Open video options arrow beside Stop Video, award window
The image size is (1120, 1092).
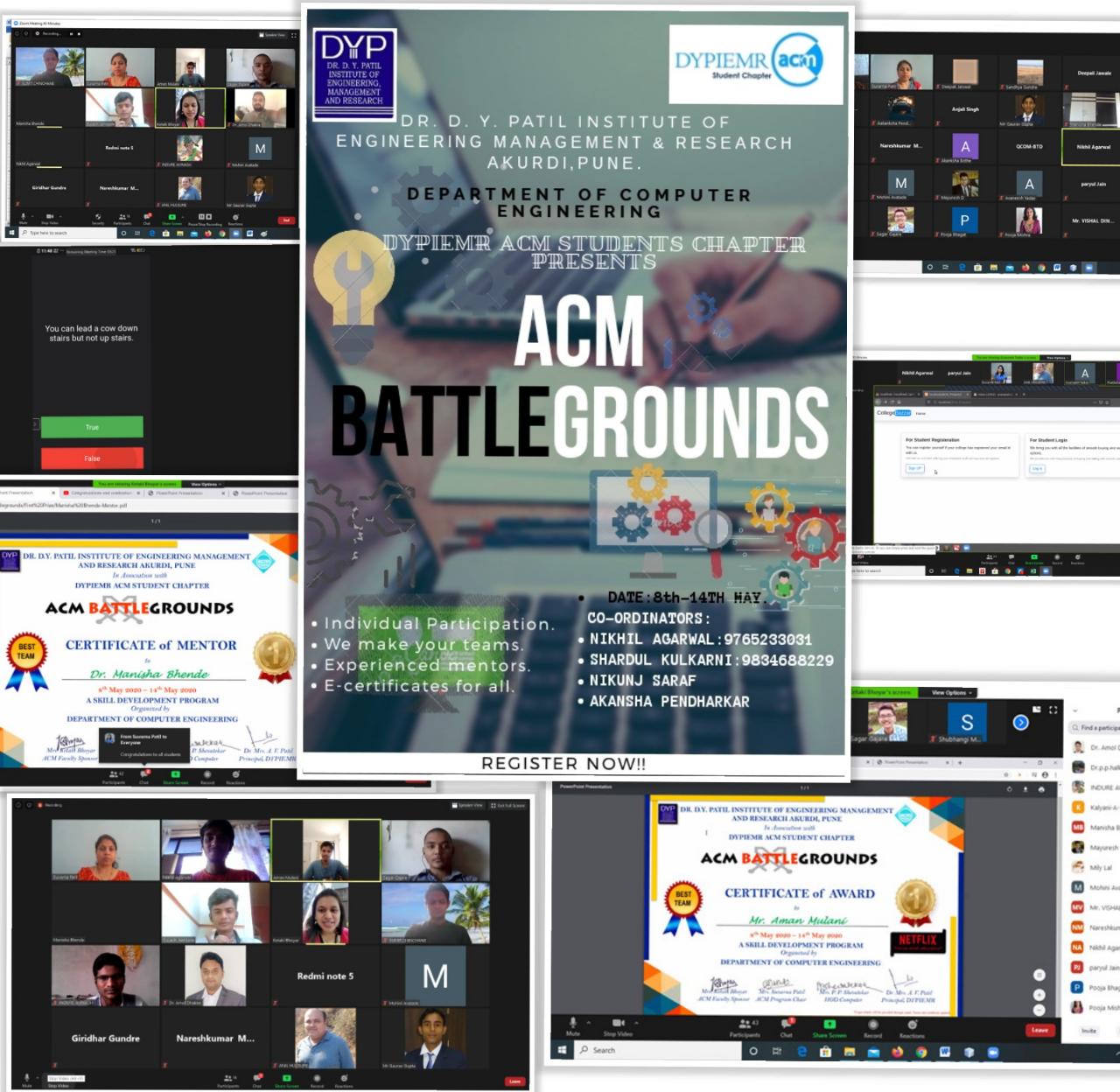(636, 1022)
